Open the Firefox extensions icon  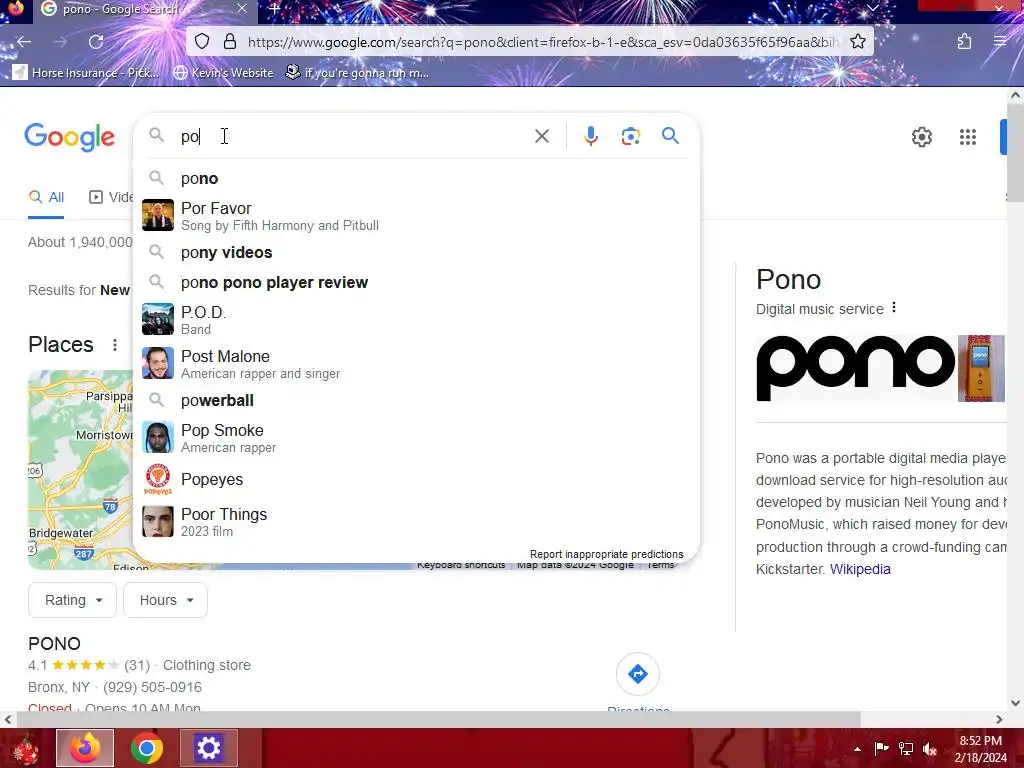point(964,42)
